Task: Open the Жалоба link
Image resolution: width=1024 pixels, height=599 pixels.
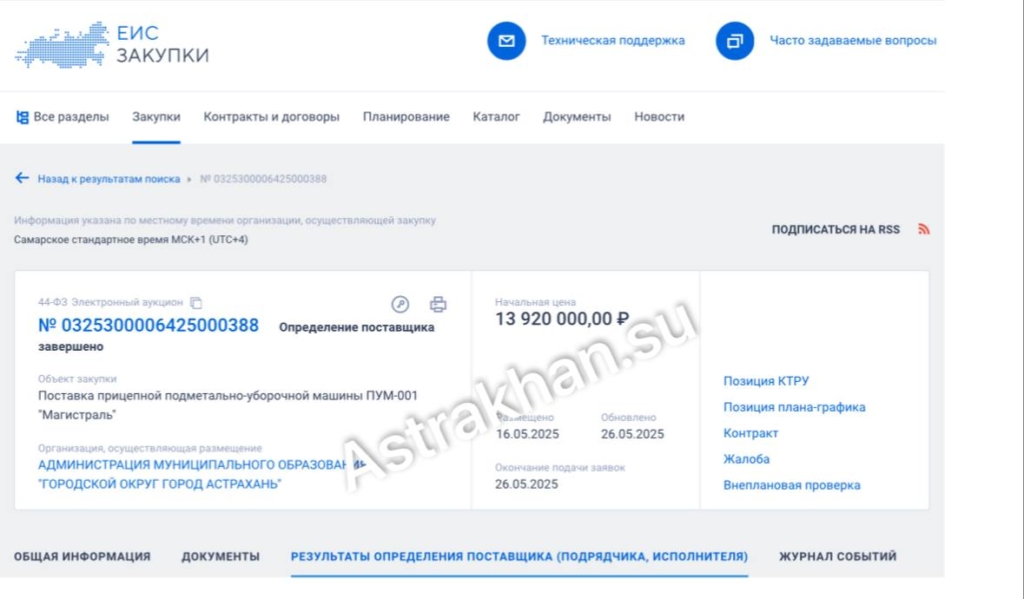Action: tap(746, 459)
